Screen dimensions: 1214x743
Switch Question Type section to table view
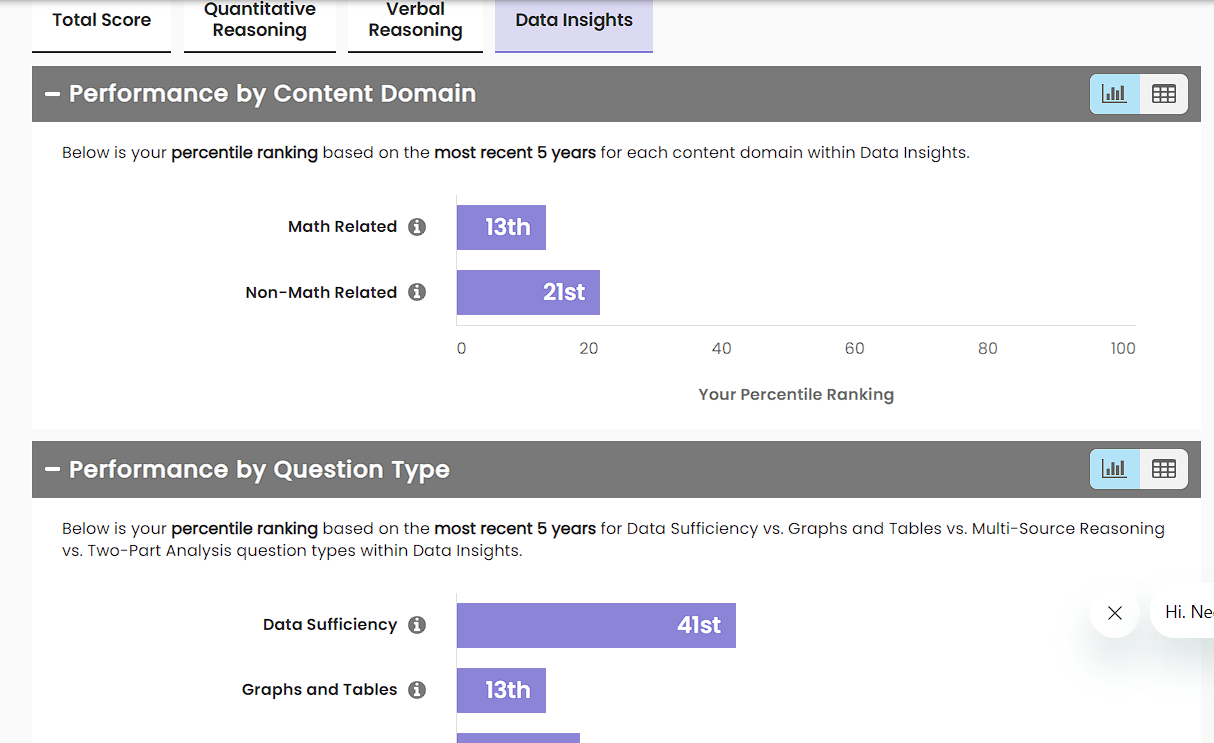1163,469
